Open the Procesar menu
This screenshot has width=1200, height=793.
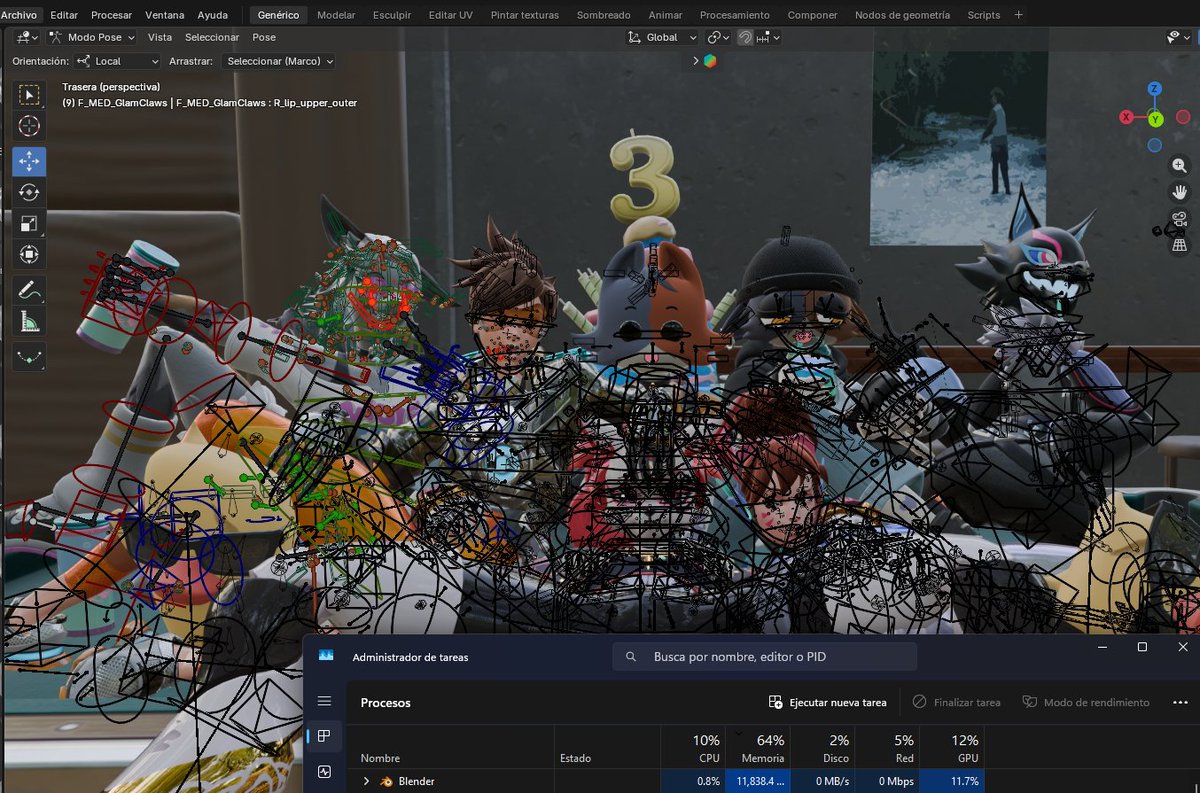pyautogui.click(x=111, y=15)
